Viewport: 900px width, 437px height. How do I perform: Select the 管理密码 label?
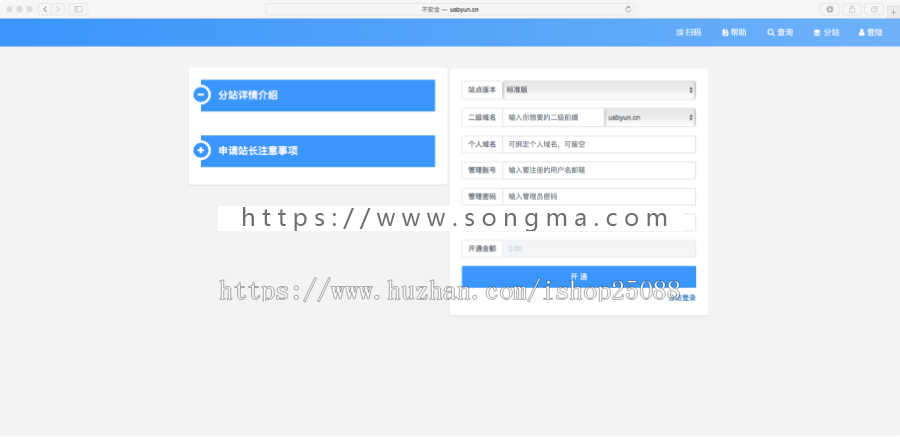(x=482, y=196)
